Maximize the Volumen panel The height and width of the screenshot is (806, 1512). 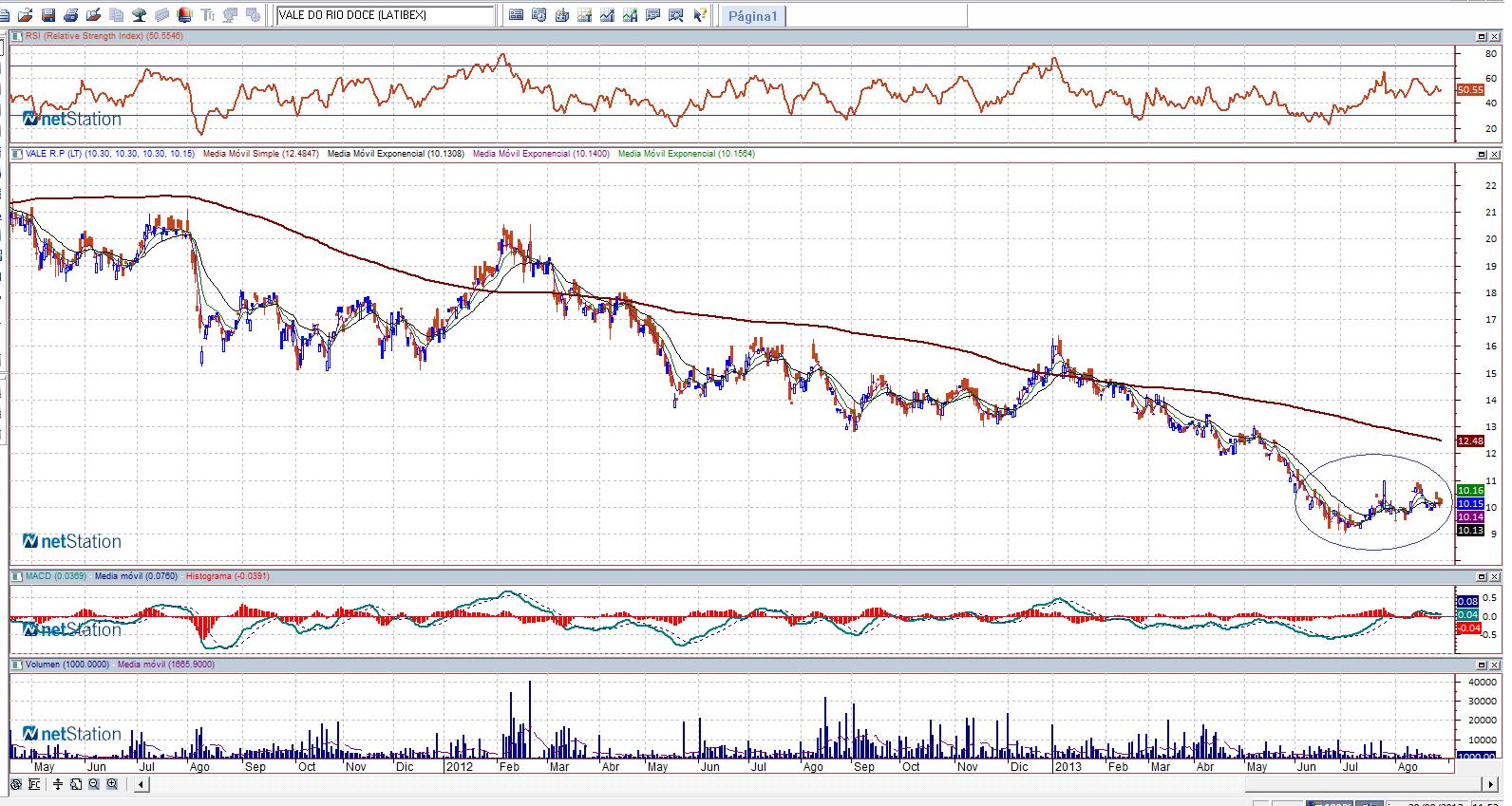pos(1482,665)
